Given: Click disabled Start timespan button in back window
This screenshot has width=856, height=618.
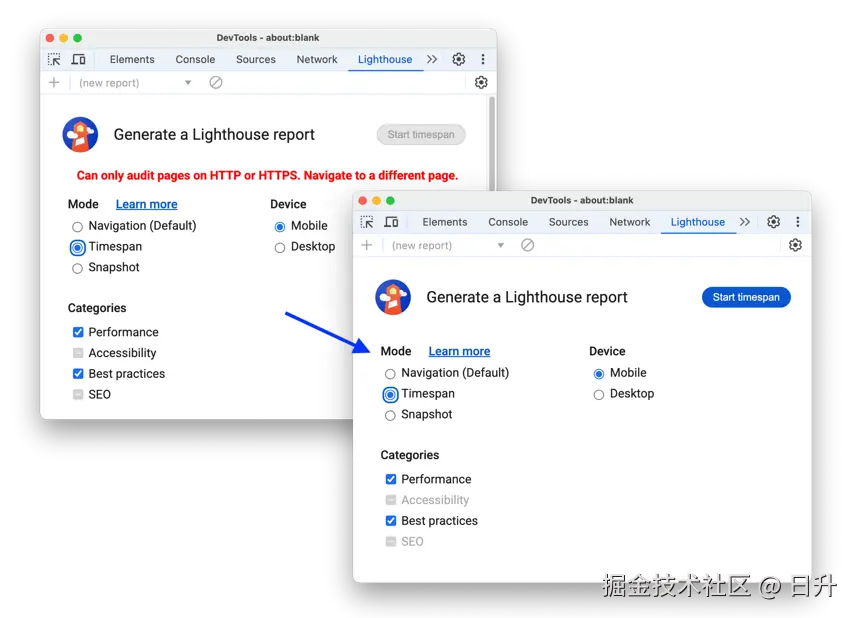Looking at the screenshot, I should (x=421, y=134).
